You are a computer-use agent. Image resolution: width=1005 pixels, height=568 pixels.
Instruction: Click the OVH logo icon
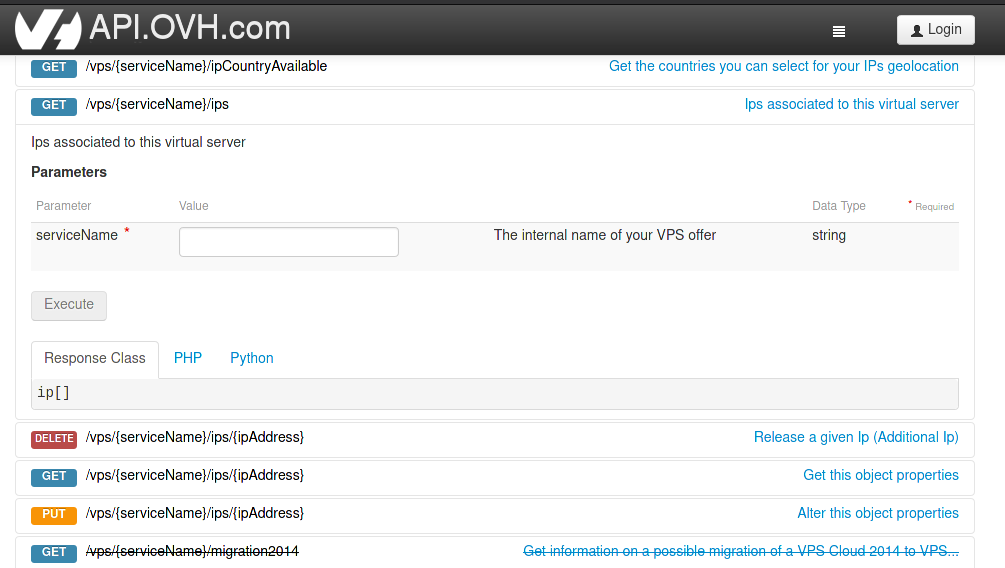47,29
